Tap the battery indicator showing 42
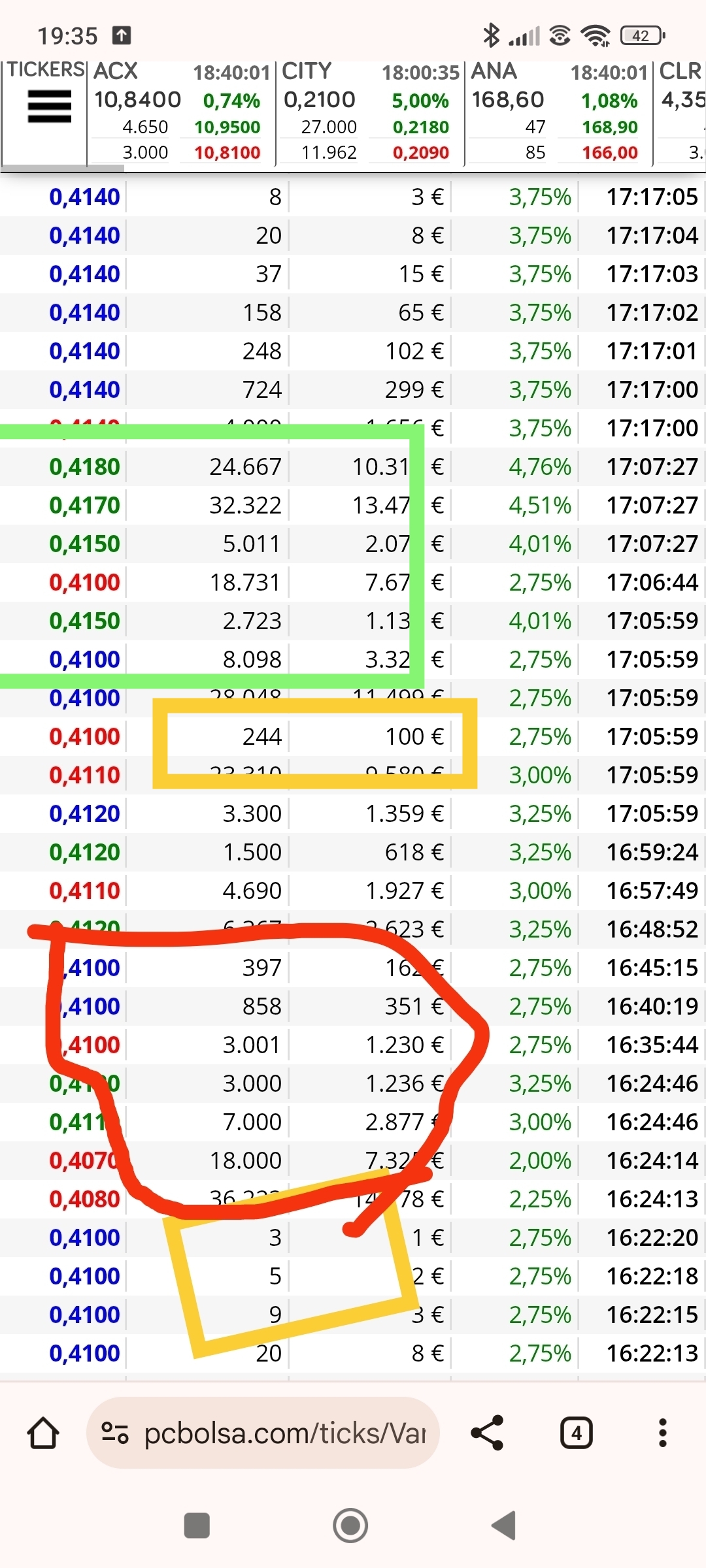 click(643, 35)
